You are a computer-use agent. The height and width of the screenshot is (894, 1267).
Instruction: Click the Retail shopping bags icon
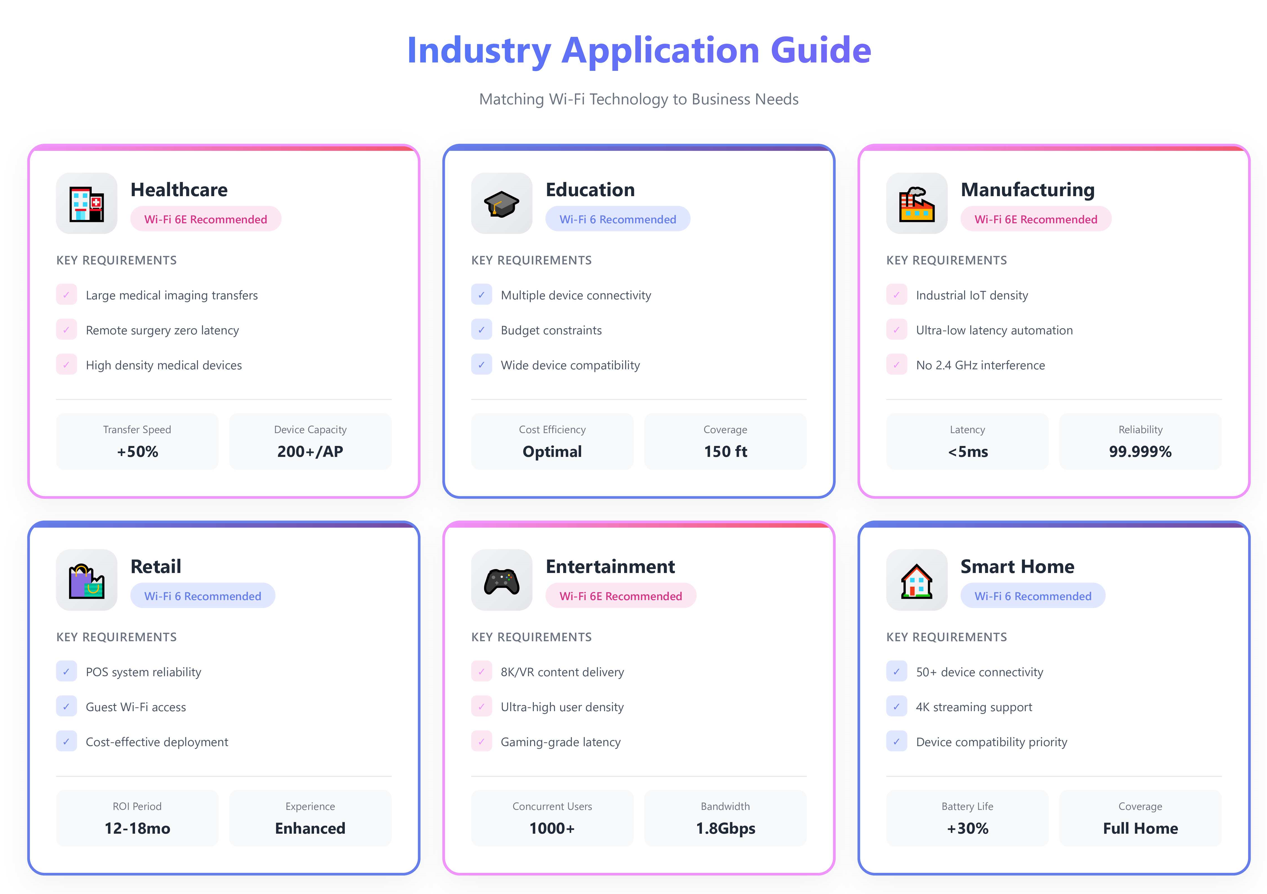pyautogui.click(x=86, y=580)
